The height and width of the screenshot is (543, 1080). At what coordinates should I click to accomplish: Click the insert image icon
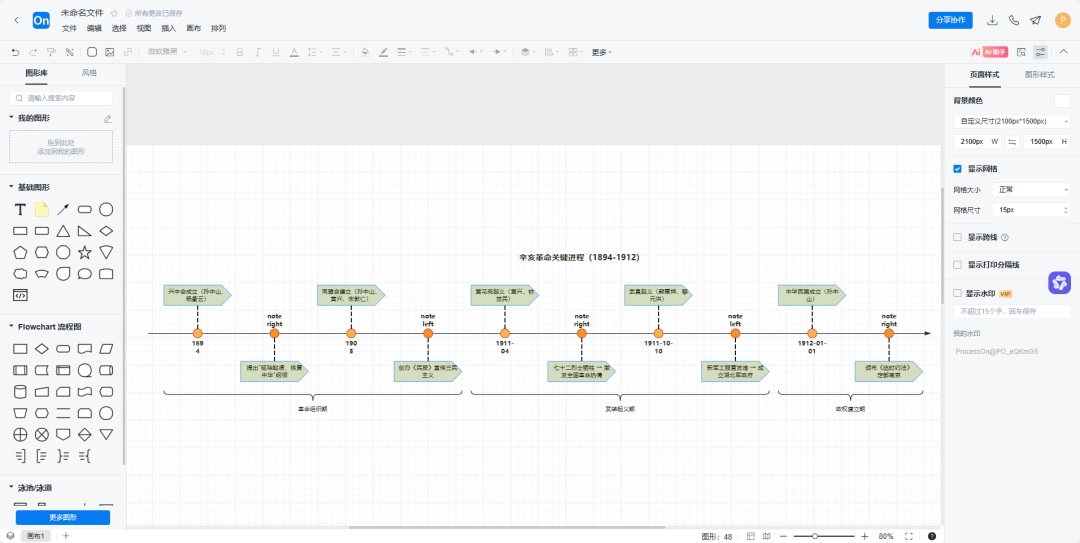pos(110,52)
